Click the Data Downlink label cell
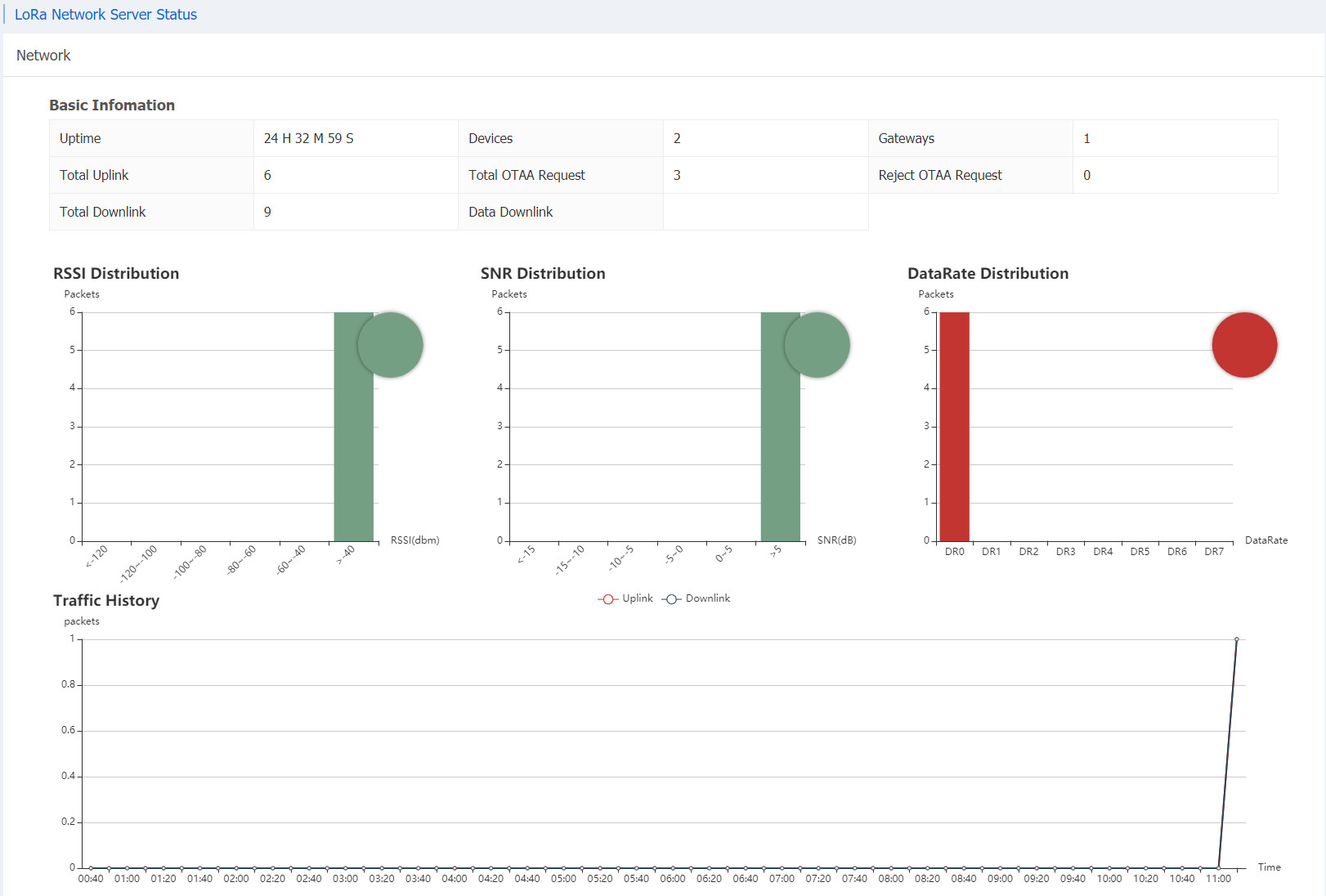 point(561,212)
